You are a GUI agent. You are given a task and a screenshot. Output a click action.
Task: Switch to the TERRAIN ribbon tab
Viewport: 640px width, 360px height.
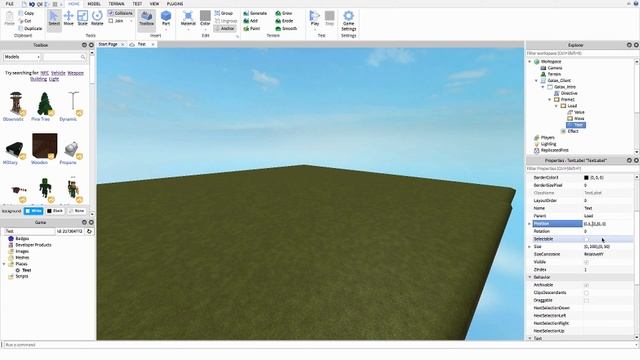pyautogui.click(x=116, y=4)
